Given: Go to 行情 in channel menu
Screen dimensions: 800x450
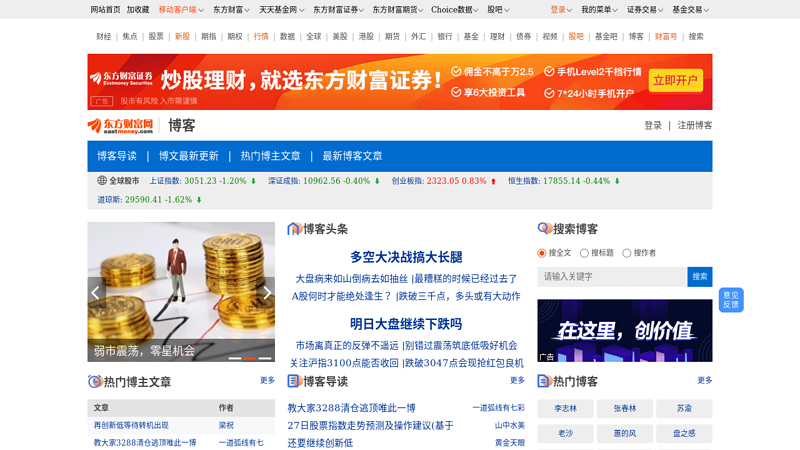Looking at the screenshot, I should 261,36.
